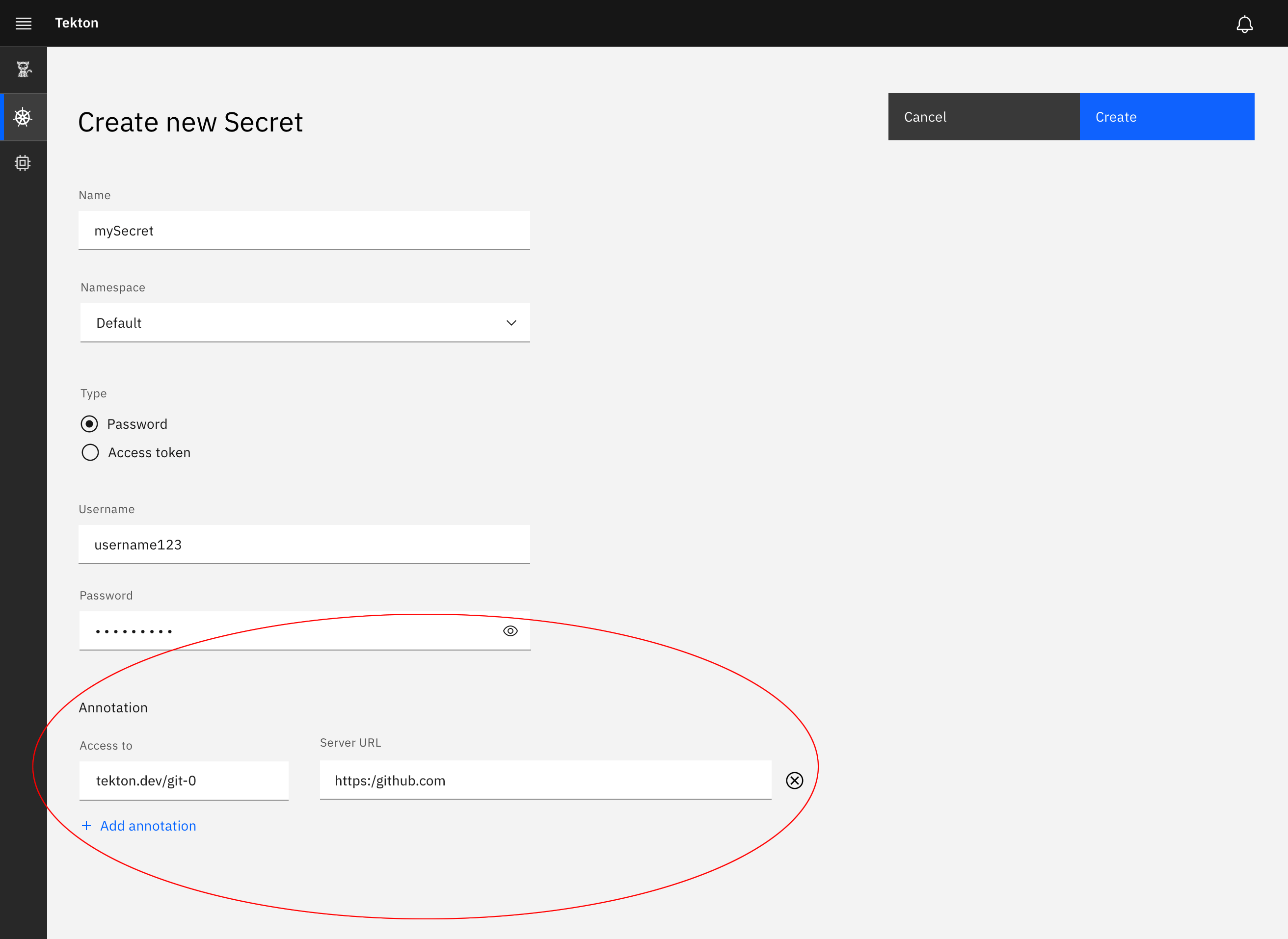The height and width of the screenshot is (939, 1288).
Task: Expand the namespace selector chevron
Action: point(510,323)
